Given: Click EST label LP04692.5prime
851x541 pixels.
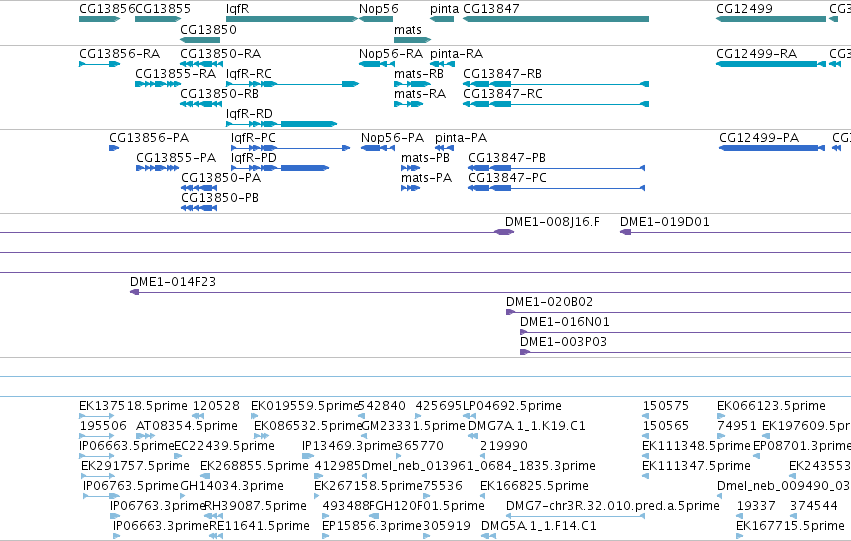Looking at the screenshot, I should pos(512,406).
